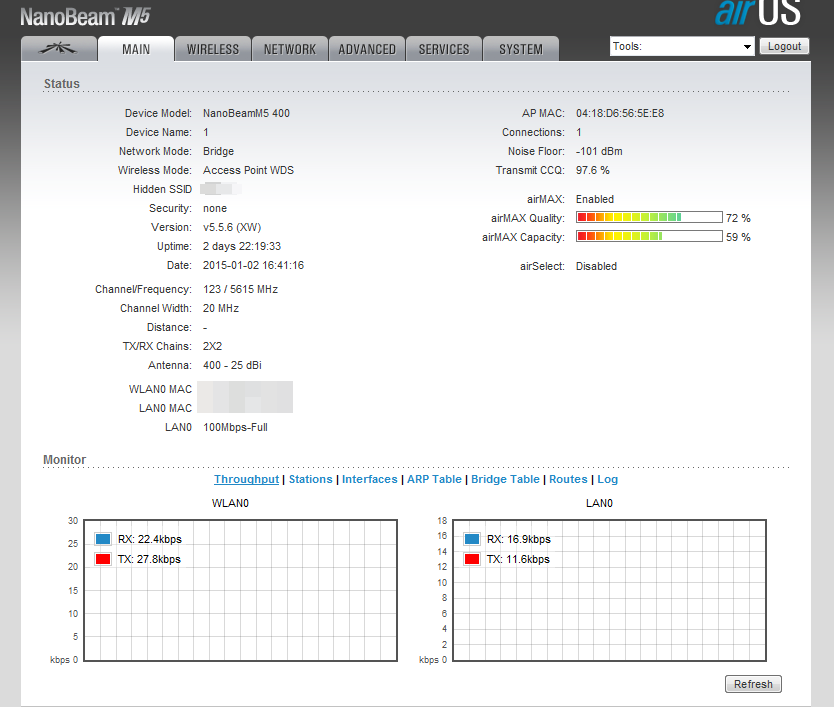This screenshot has width=834, height=707.
Task: Click the Logout button
Action: tap(784, 46)
